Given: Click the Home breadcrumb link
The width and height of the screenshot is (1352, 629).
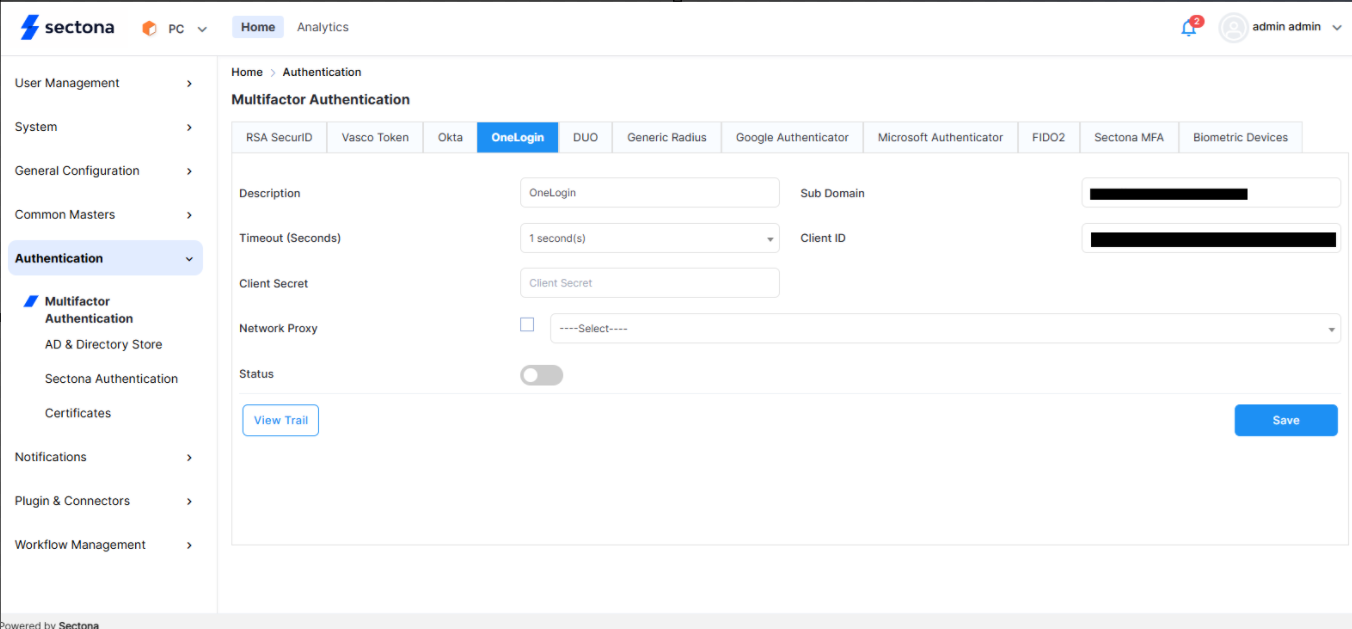Looking at the screenshot, I should tap(246, 72).
